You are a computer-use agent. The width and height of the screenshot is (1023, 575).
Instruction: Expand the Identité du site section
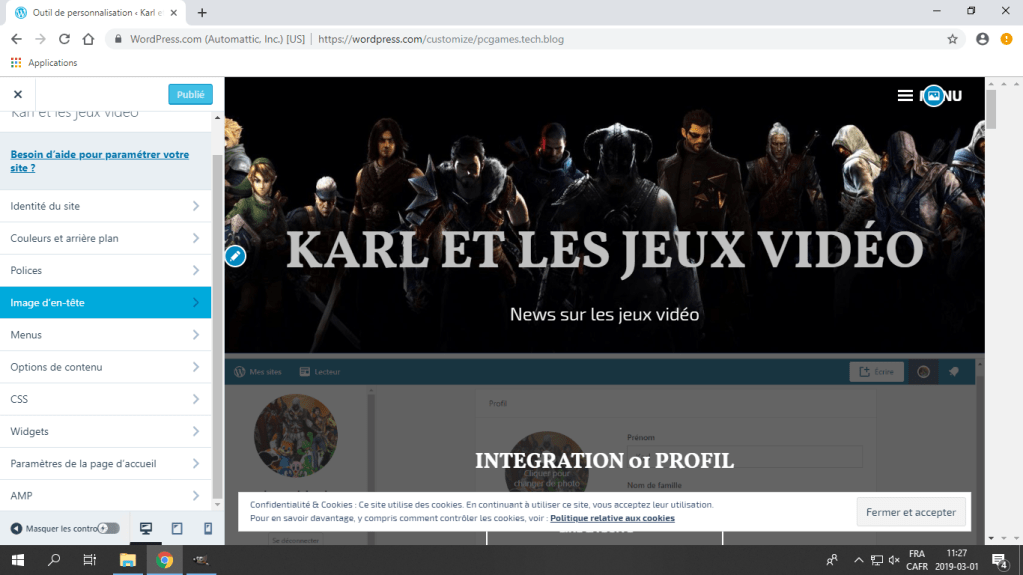pyautogui.click(x=105, y=206)
